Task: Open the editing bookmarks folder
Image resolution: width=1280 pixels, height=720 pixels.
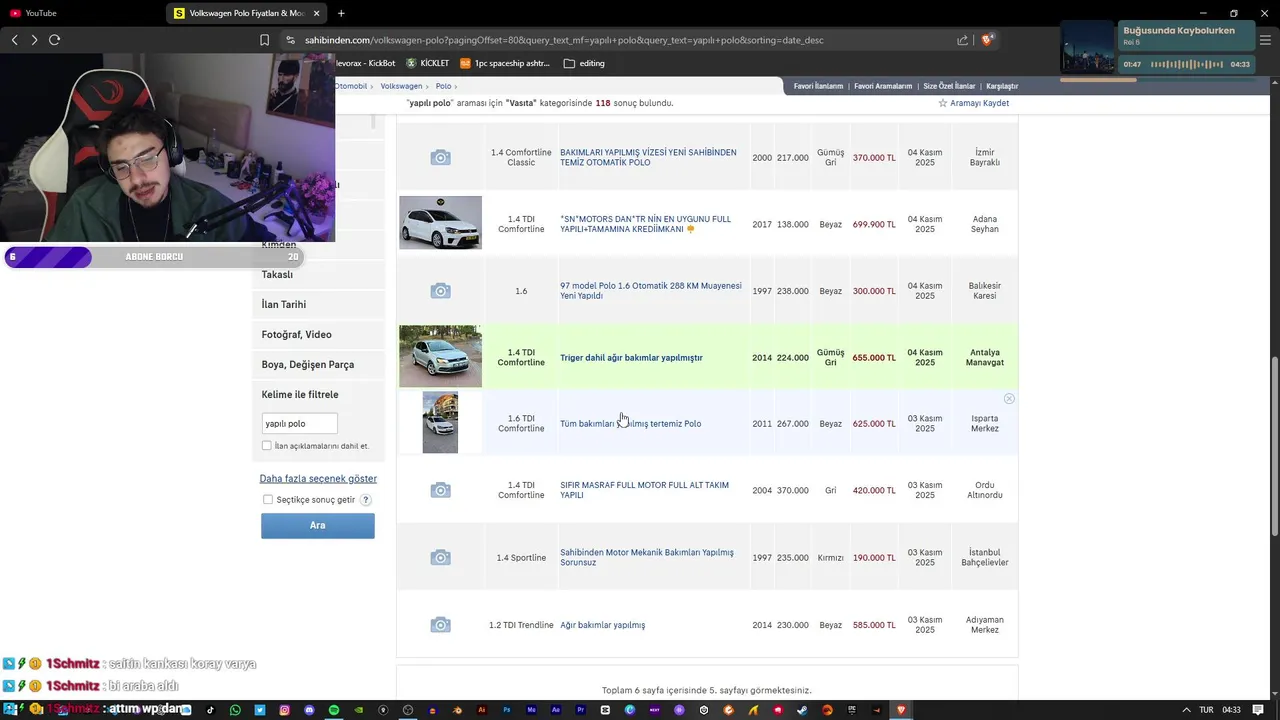Action: point(584,63)
